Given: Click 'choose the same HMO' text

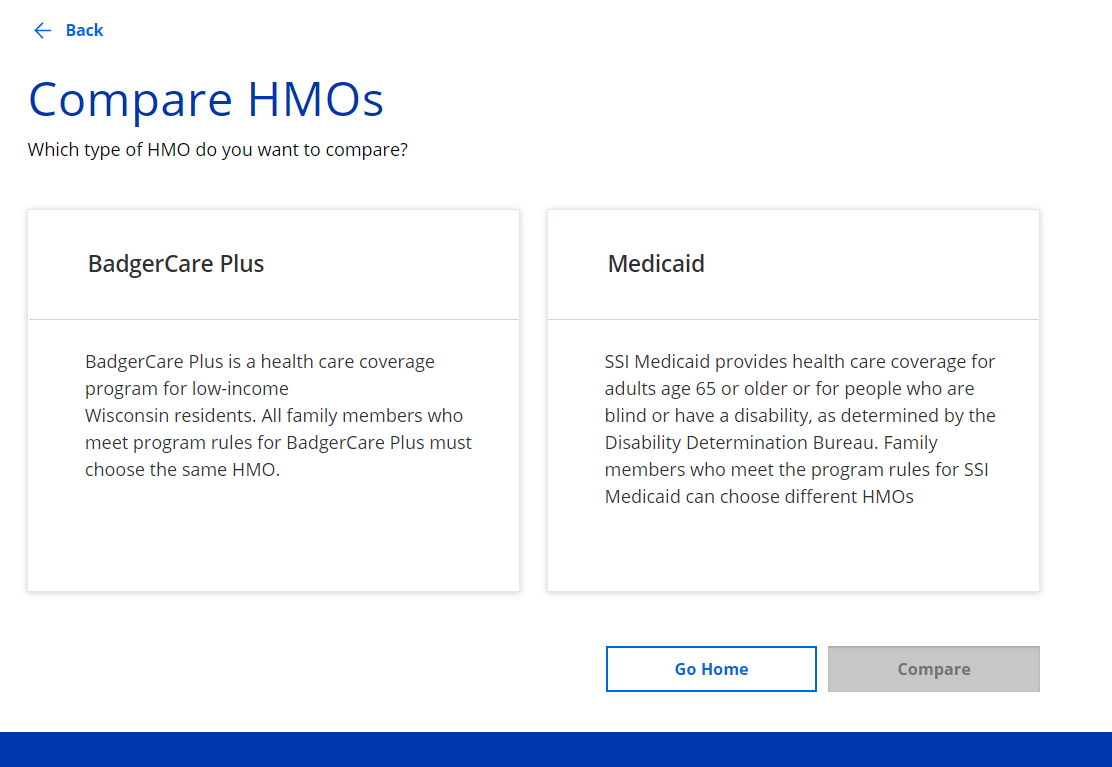Looking at the screenshot, I should pyautogui.click(x=182, y=470).
